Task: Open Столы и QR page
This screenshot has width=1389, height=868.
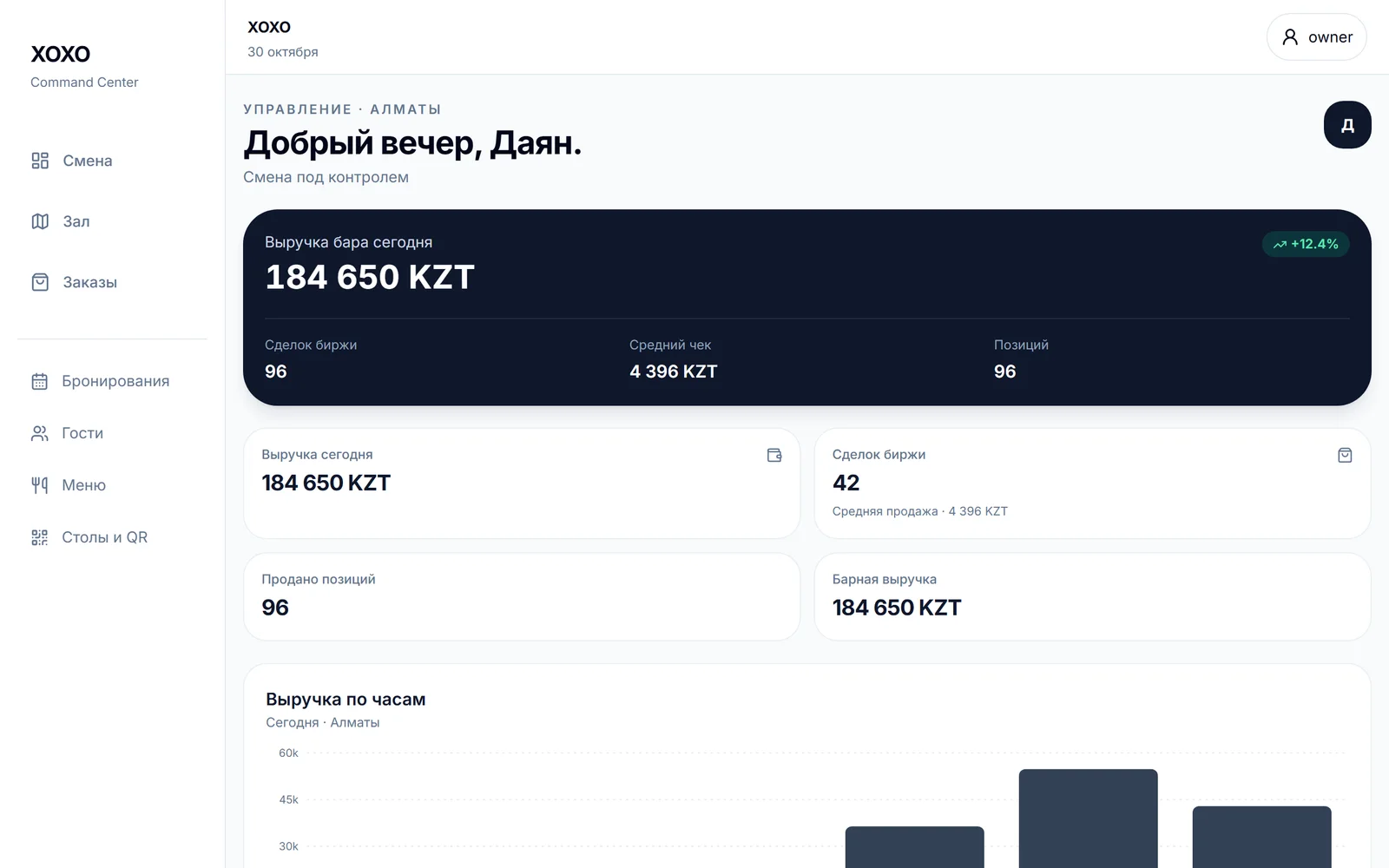Action: click(x=113, y=537)
